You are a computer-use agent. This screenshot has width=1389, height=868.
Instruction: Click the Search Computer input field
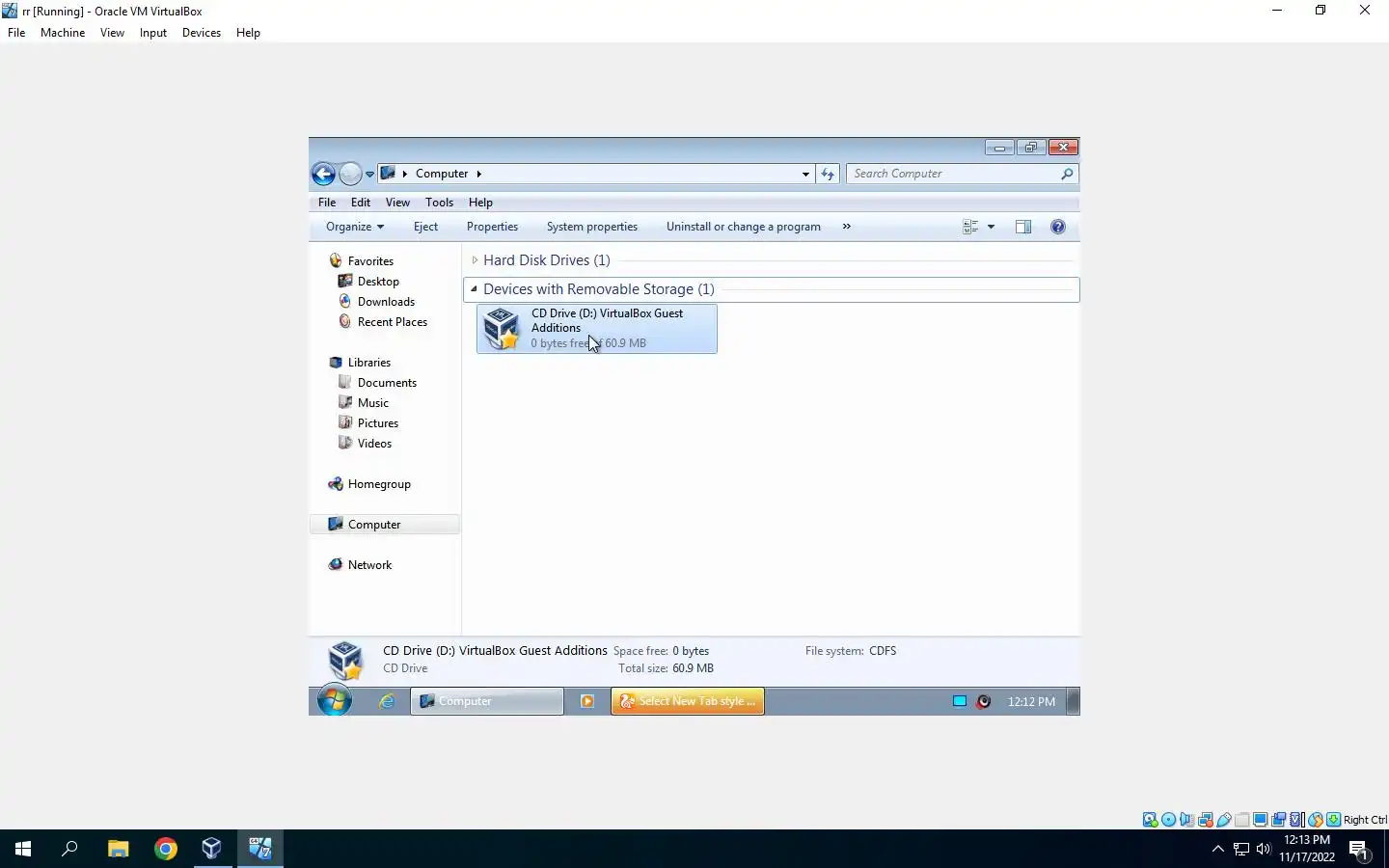(962, 174)
